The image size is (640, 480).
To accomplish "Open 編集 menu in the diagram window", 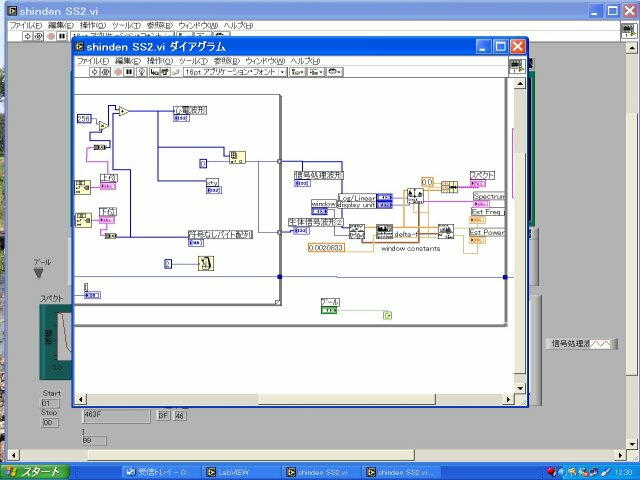I will tap(128, 61).
